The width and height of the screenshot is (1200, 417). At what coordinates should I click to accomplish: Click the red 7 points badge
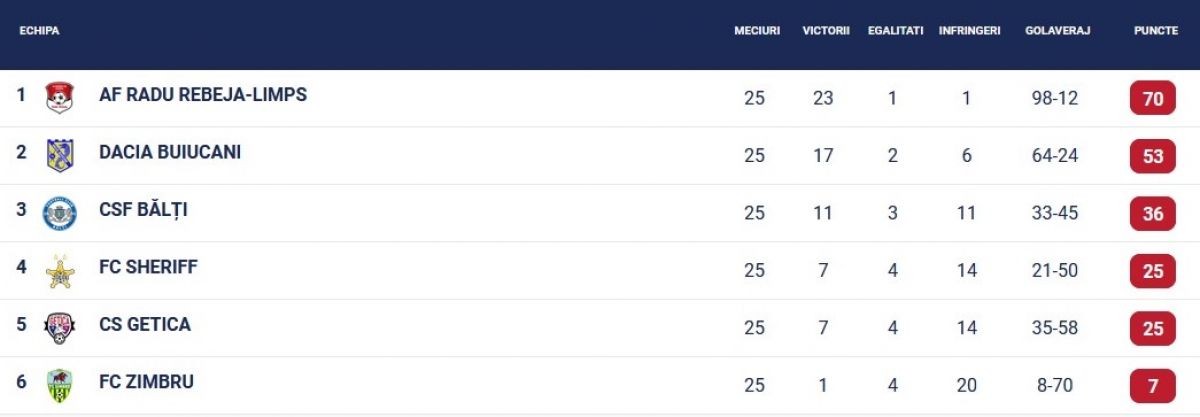click(x=1153, y=386)
